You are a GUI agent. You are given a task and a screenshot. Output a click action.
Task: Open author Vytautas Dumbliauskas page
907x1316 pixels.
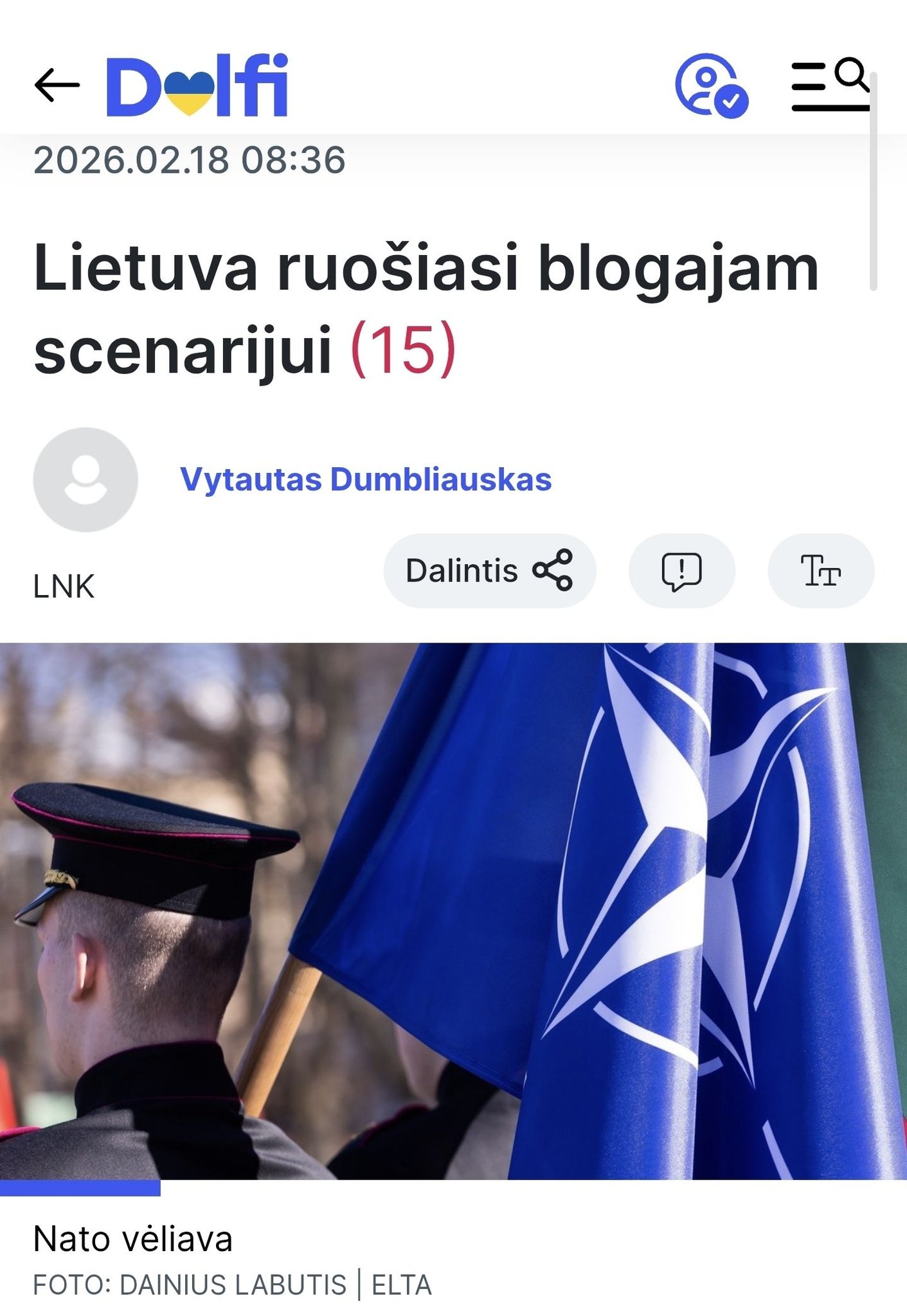tap(366, 479)
